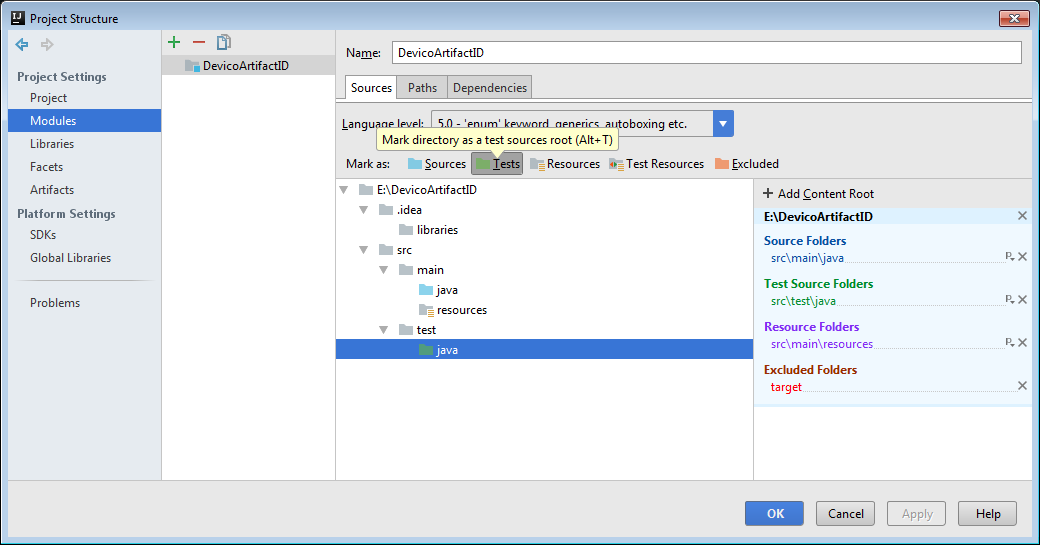Mark directory as Excluded

coord(746,164)
